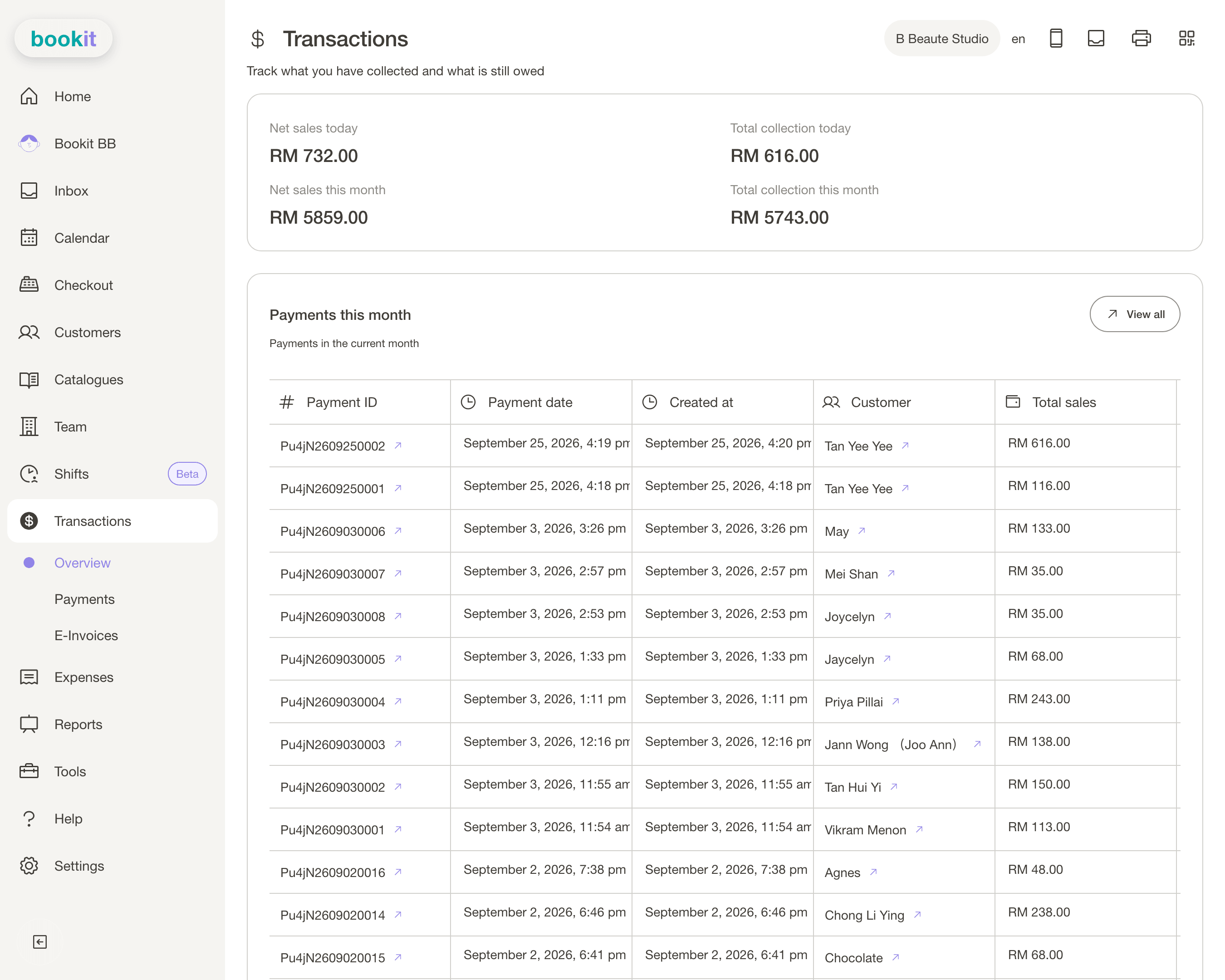Open payment ID Pu4jN2609030006
Image resolution: width=1225 pixels, height=980 pixels.
tap(333, 531)
